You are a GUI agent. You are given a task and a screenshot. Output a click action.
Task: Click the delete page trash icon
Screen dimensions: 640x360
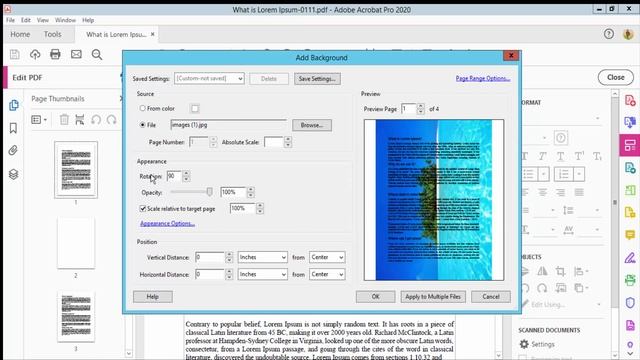point(64,120)
